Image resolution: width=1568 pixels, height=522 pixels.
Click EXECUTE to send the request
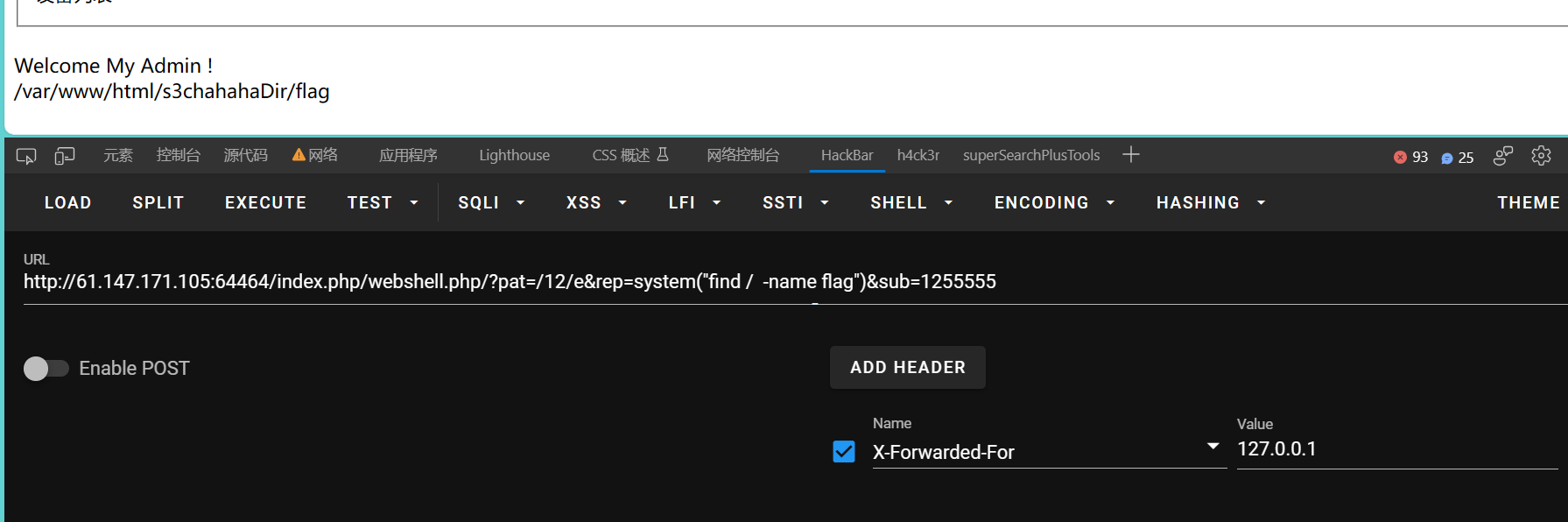click(266, 202)
